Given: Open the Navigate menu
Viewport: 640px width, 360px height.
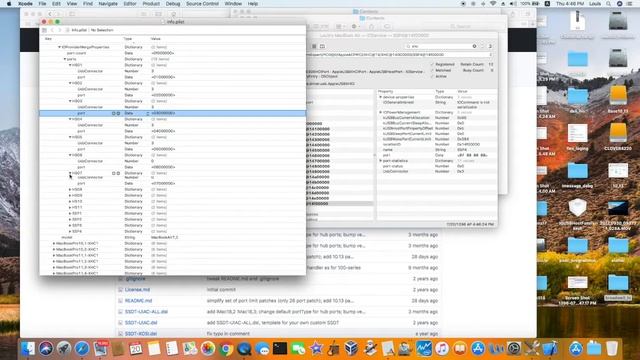Looking at the screenshot, I should tap(108, 4).
